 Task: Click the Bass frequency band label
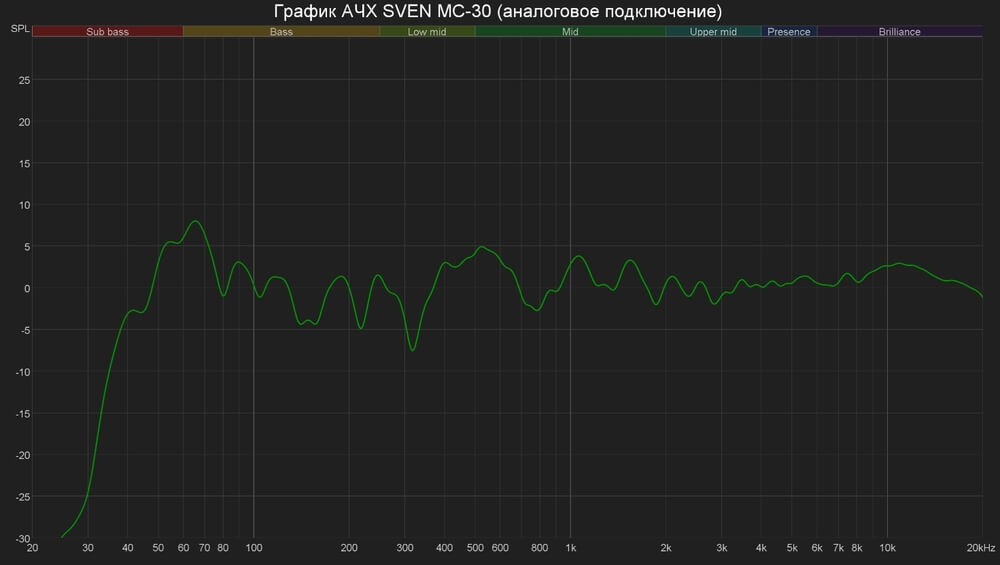(x=281, y=31)
